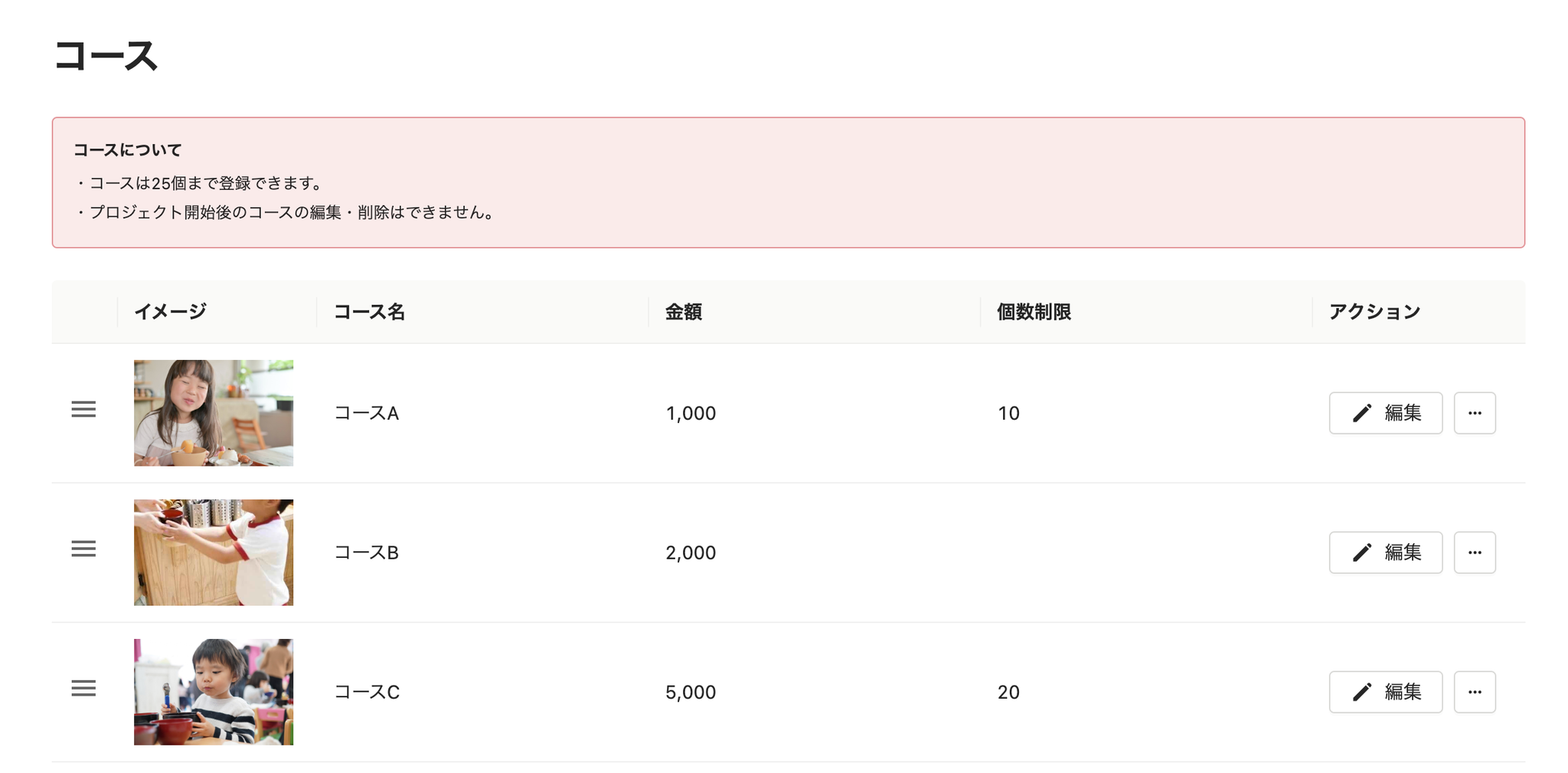The image size is (1568, 773).
Task: Click the 編集 button for コースC
Action: click(x=1386, y=692)
